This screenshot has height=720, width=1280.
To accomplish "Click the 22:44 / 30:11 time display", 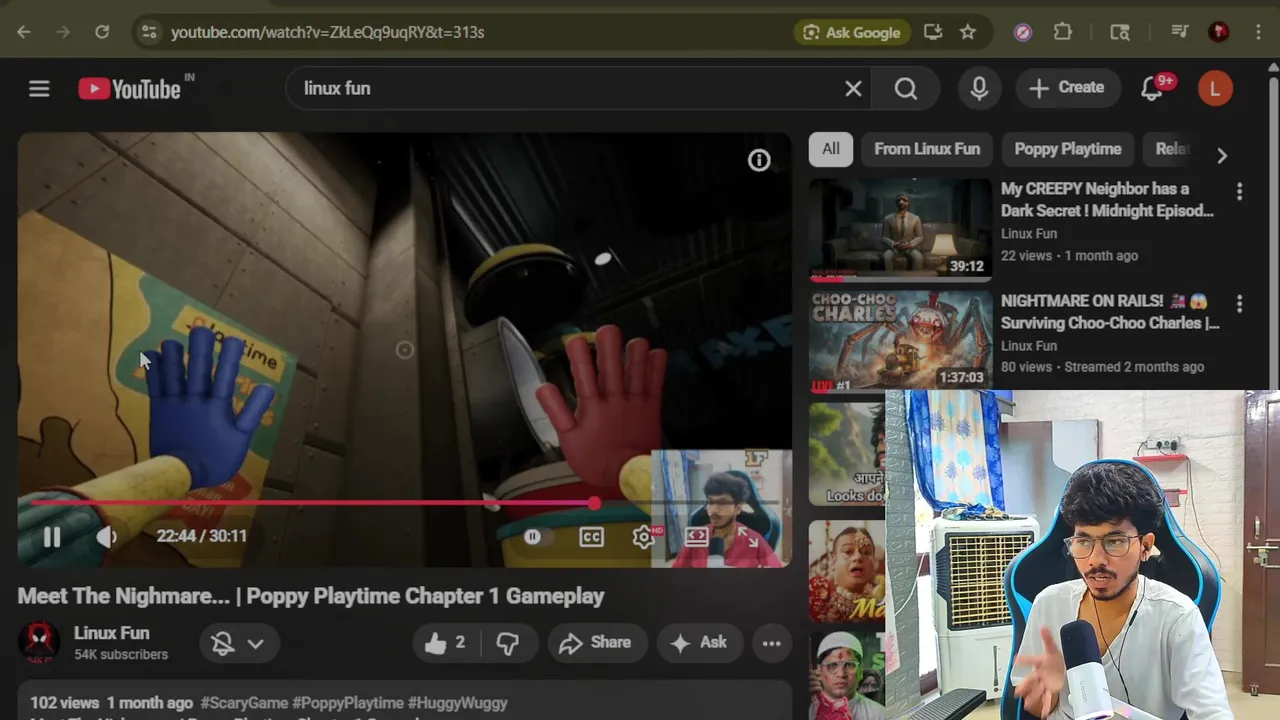I will click(x=201, y=536).
